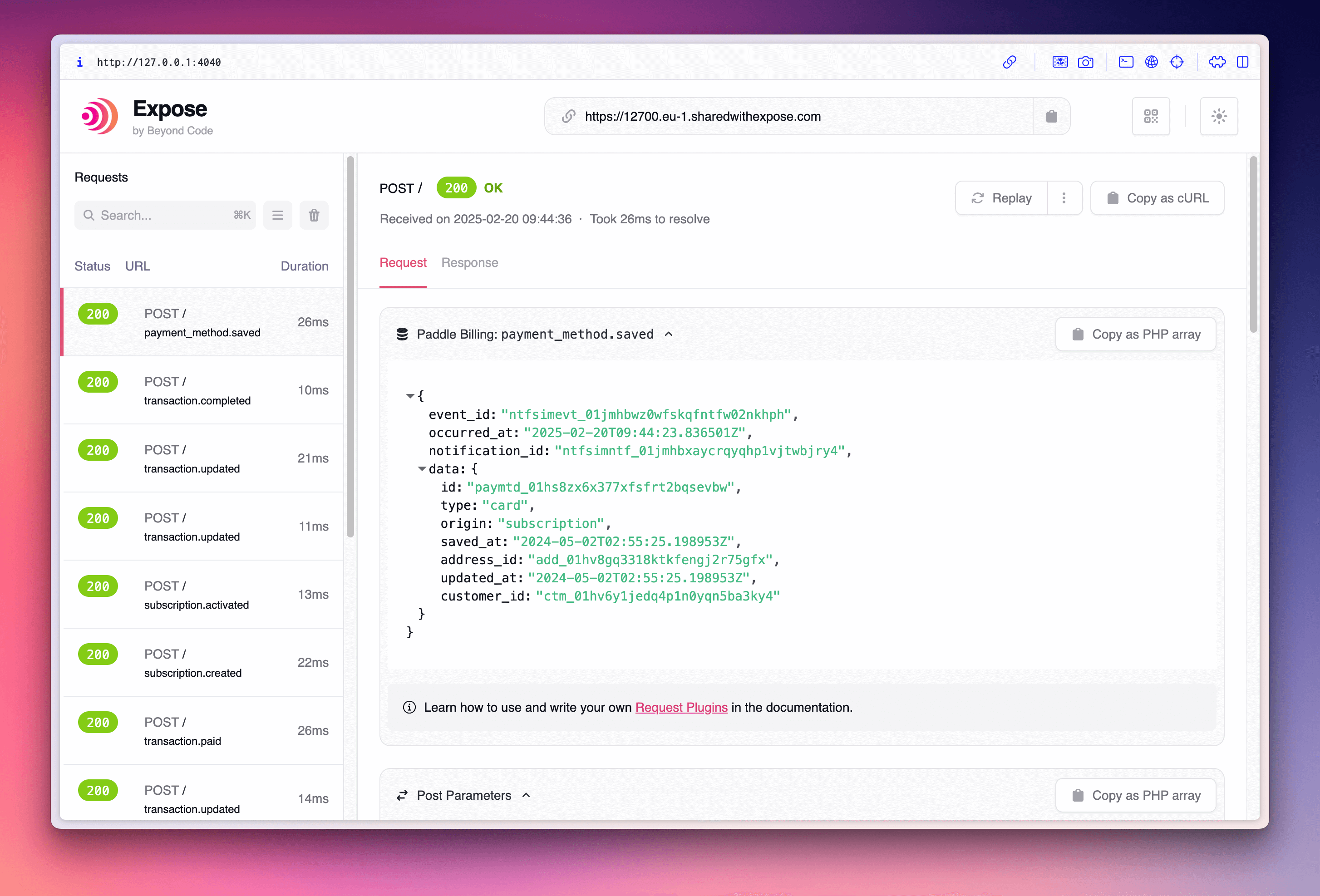Click the Paddle Billing database stack icon
1320x896 pixels.
tap(402, 335)
